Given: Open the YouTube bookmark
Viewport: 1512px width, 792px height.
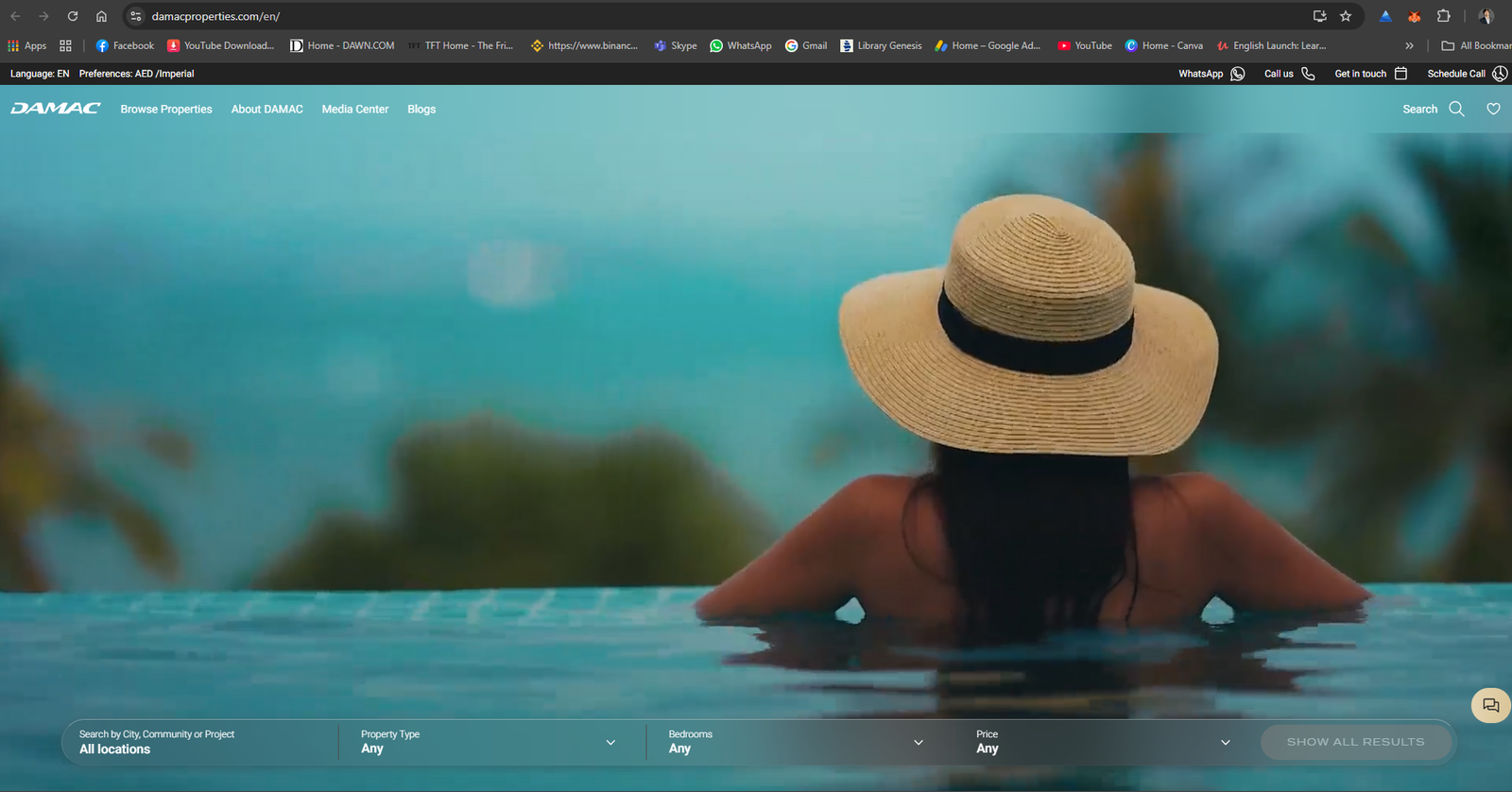Looking at the screenshot, I should tap(1085, 45).
